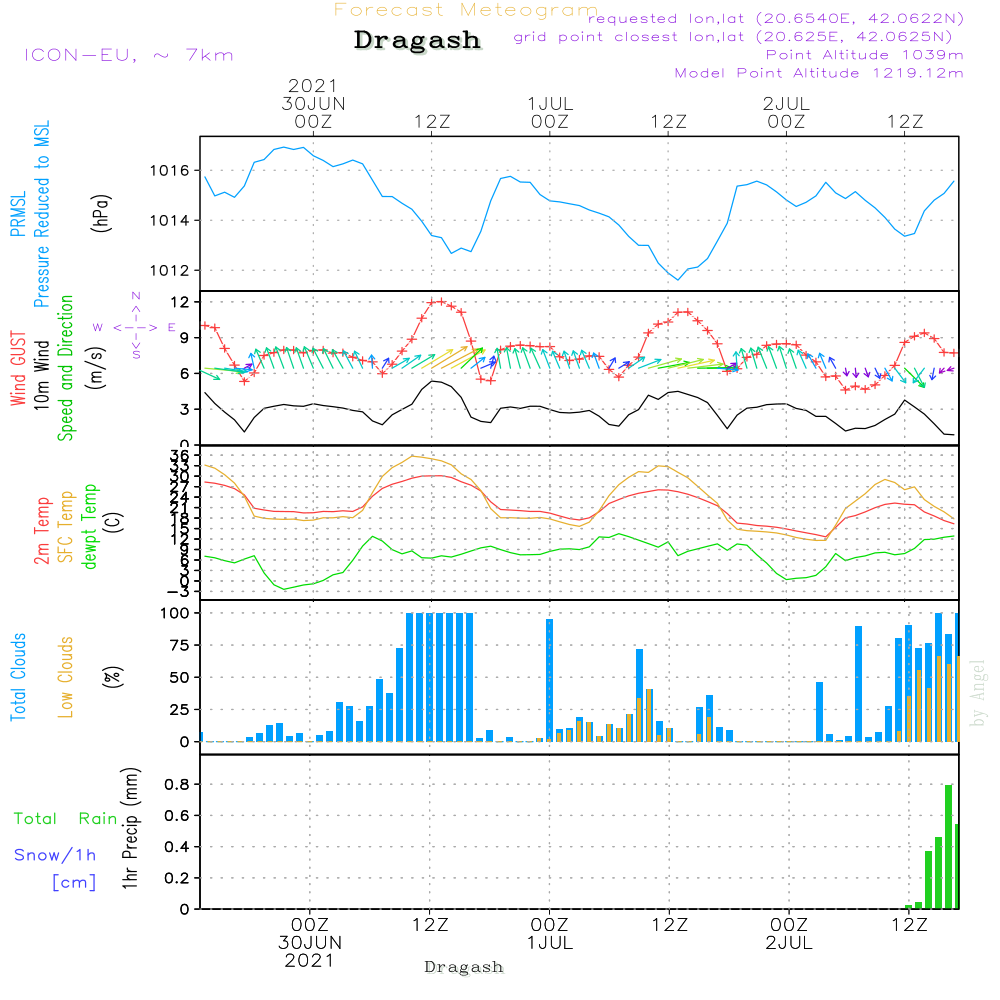Select the orange 'Low Clouds' label
1000x1000 pixels.
tap(65, 677)
